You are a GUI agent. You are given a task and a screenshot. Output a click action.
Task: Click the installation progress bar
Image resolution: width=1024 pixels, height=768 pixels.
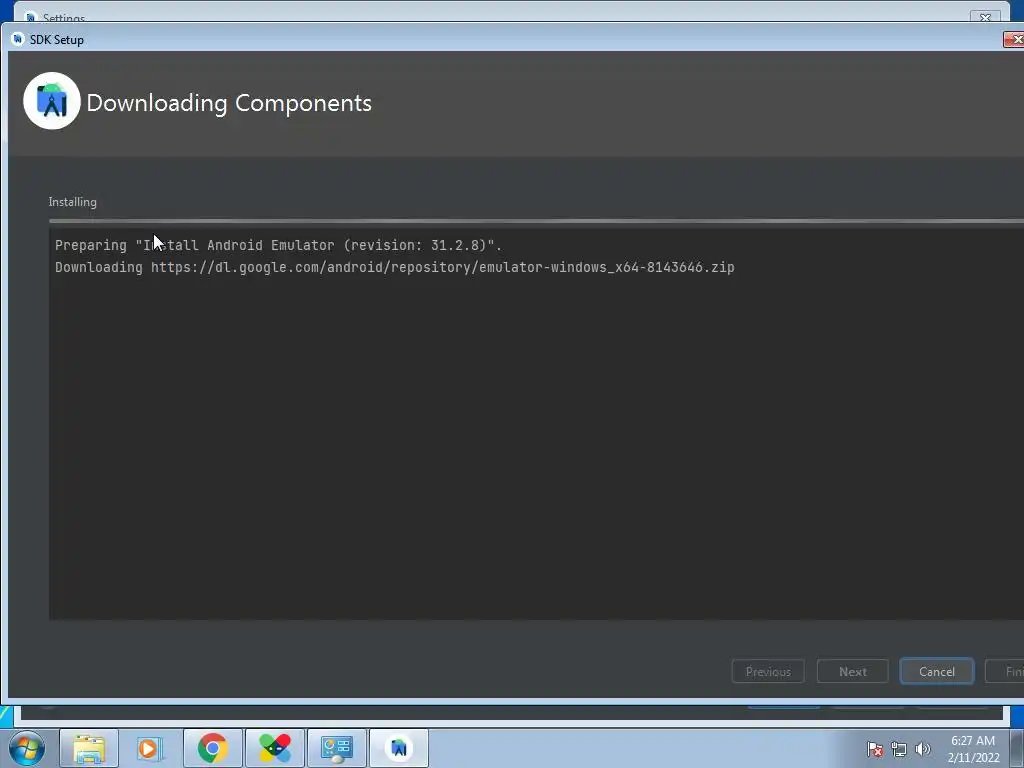coord(536,221)
